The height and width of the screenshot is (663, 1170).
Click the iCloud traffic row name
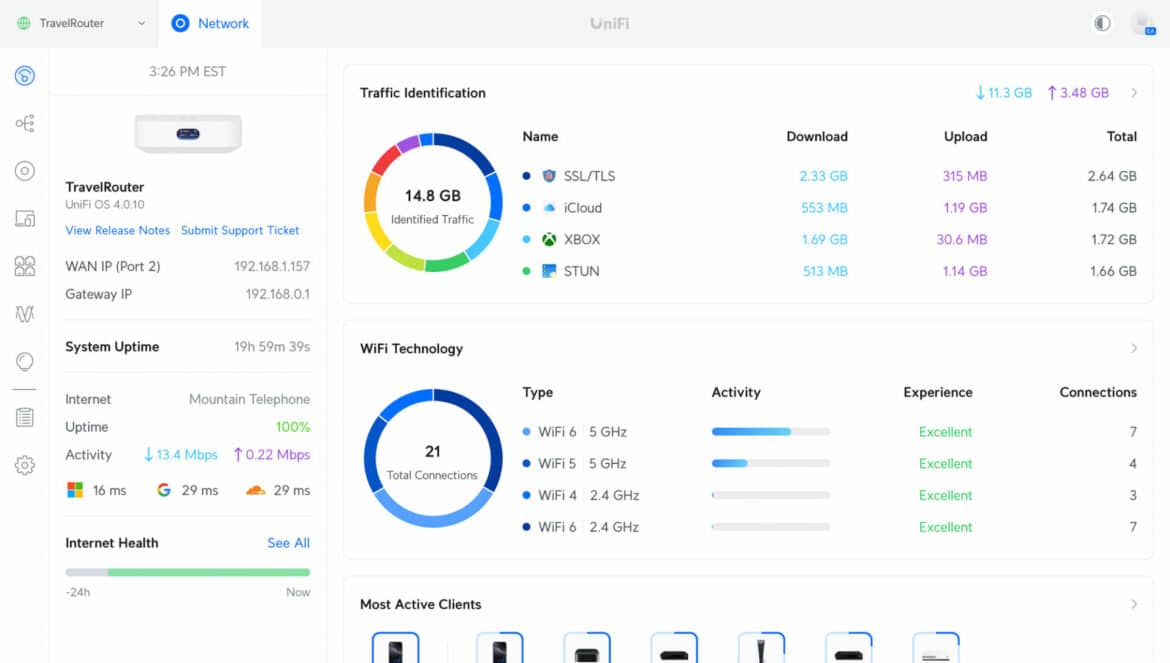(583, 208)
